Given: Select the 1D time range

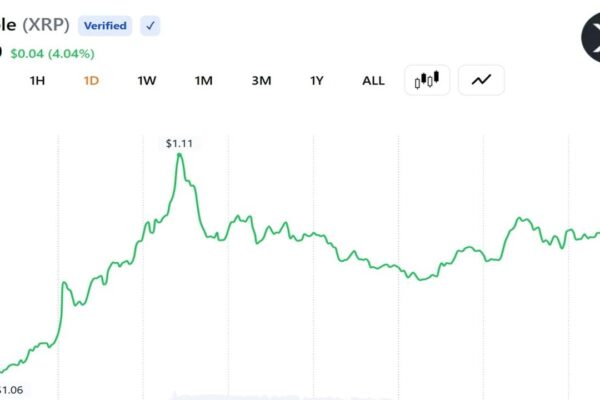Looking at the screenshot, I should [x=91, y=81].
